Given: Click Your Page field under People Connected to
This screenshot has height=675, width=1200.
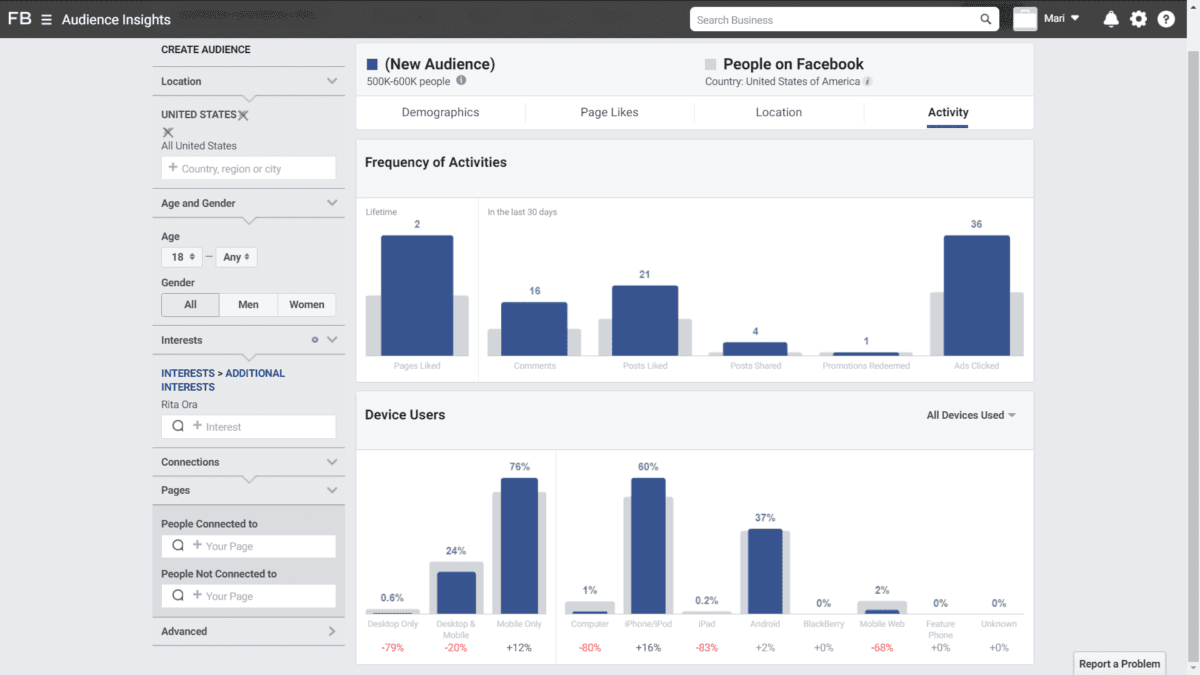Looking at the screenshot, I should pyautogui.click(x=248, y=546).
